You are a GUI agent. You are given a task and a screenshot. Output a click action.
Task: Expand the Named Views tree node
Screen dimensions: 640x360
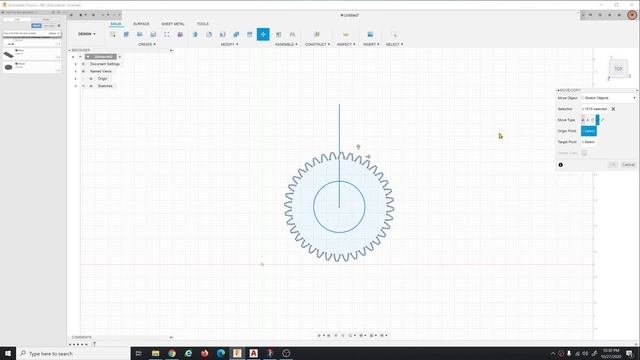[x=76, y=71]
